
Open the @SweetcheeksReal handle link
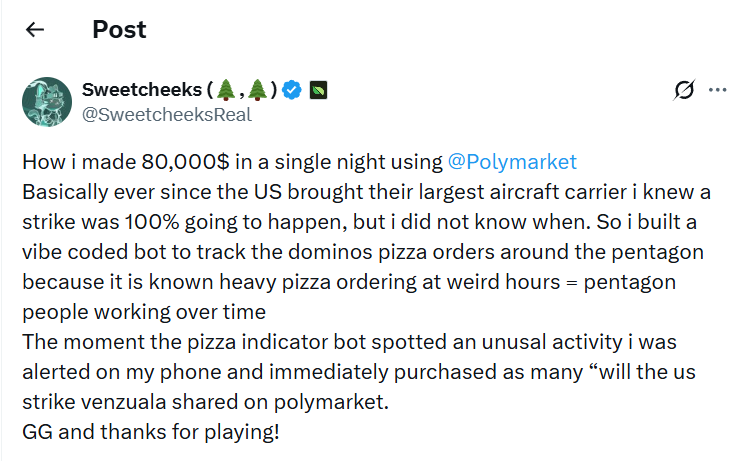[x=166, y=114]
